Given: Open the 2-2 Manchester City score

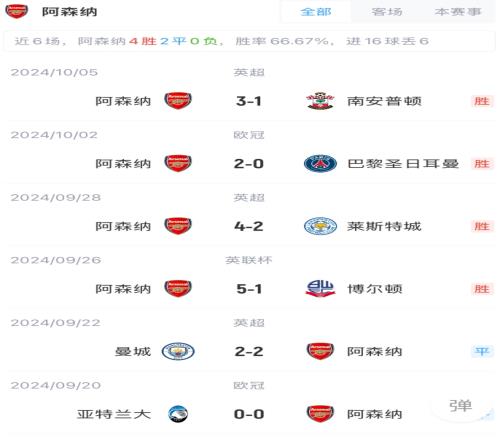Looking at the screenshot, I should pyautogui.click(x=249, y=351).
